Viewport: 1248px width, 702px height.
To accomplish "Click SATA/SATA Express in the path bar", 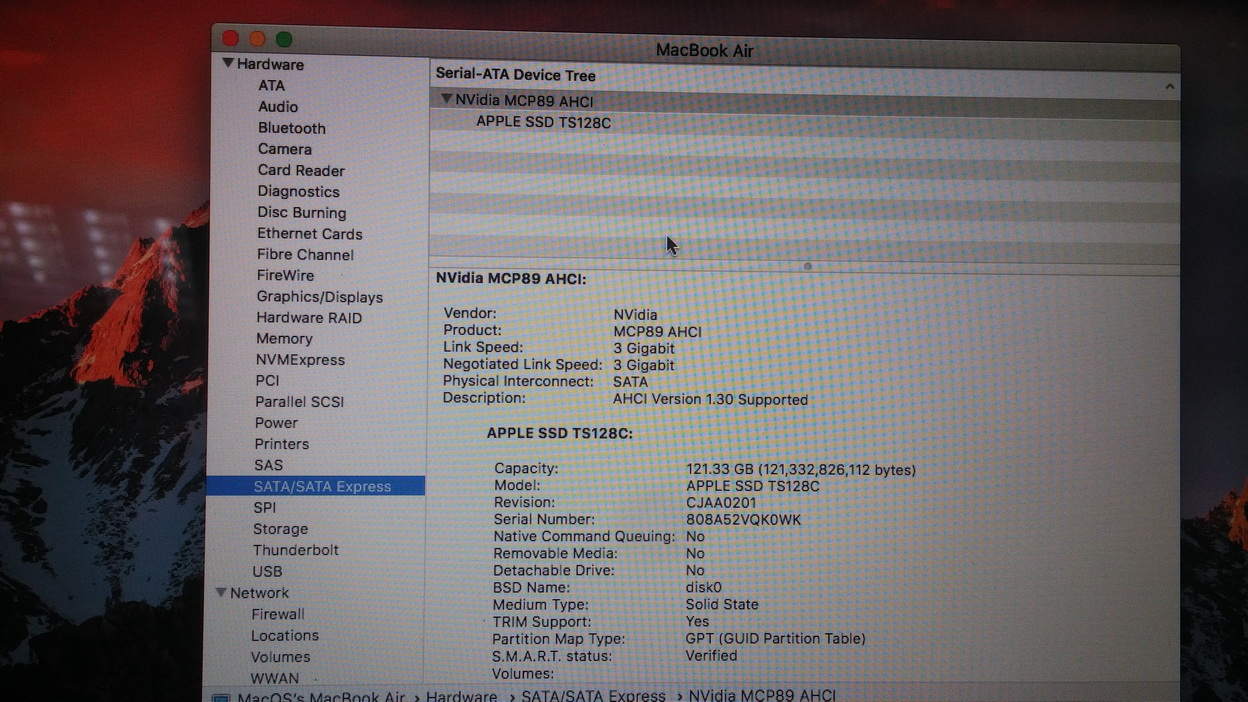I will 593,696.
